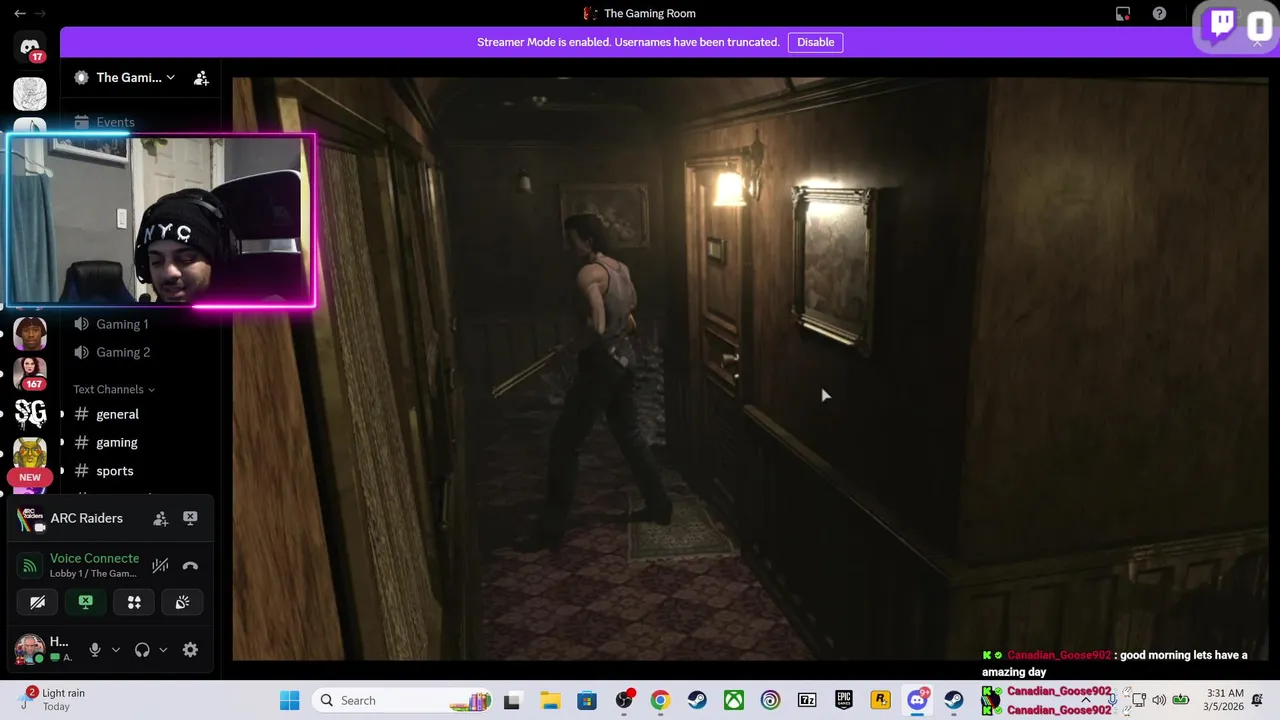The height and width of the screenshot is (720, 1280).
Task: Collapse the Text Channels category
Action: point(114,389)
